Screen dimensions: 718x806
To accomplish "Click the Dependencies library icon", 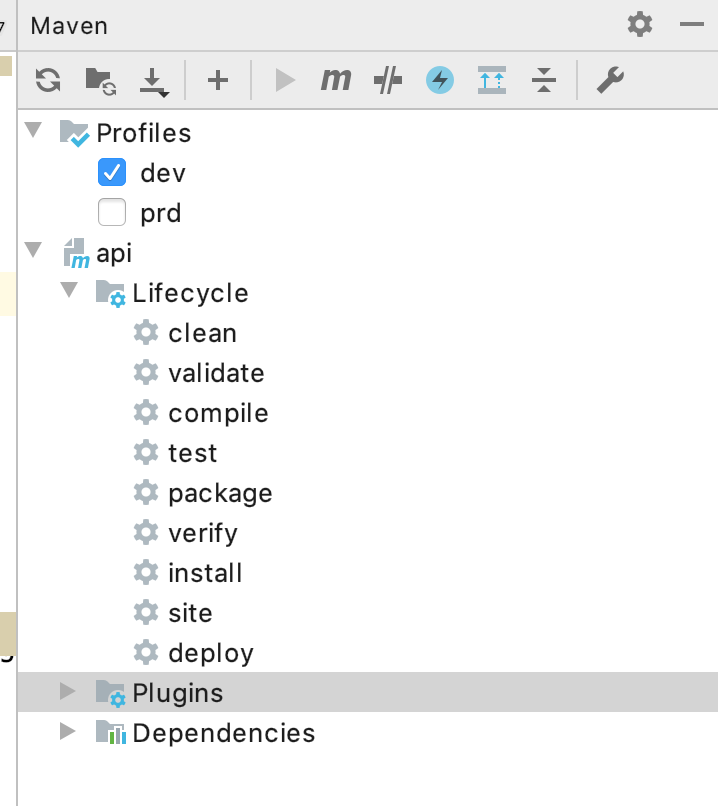I will pos(111,732).
